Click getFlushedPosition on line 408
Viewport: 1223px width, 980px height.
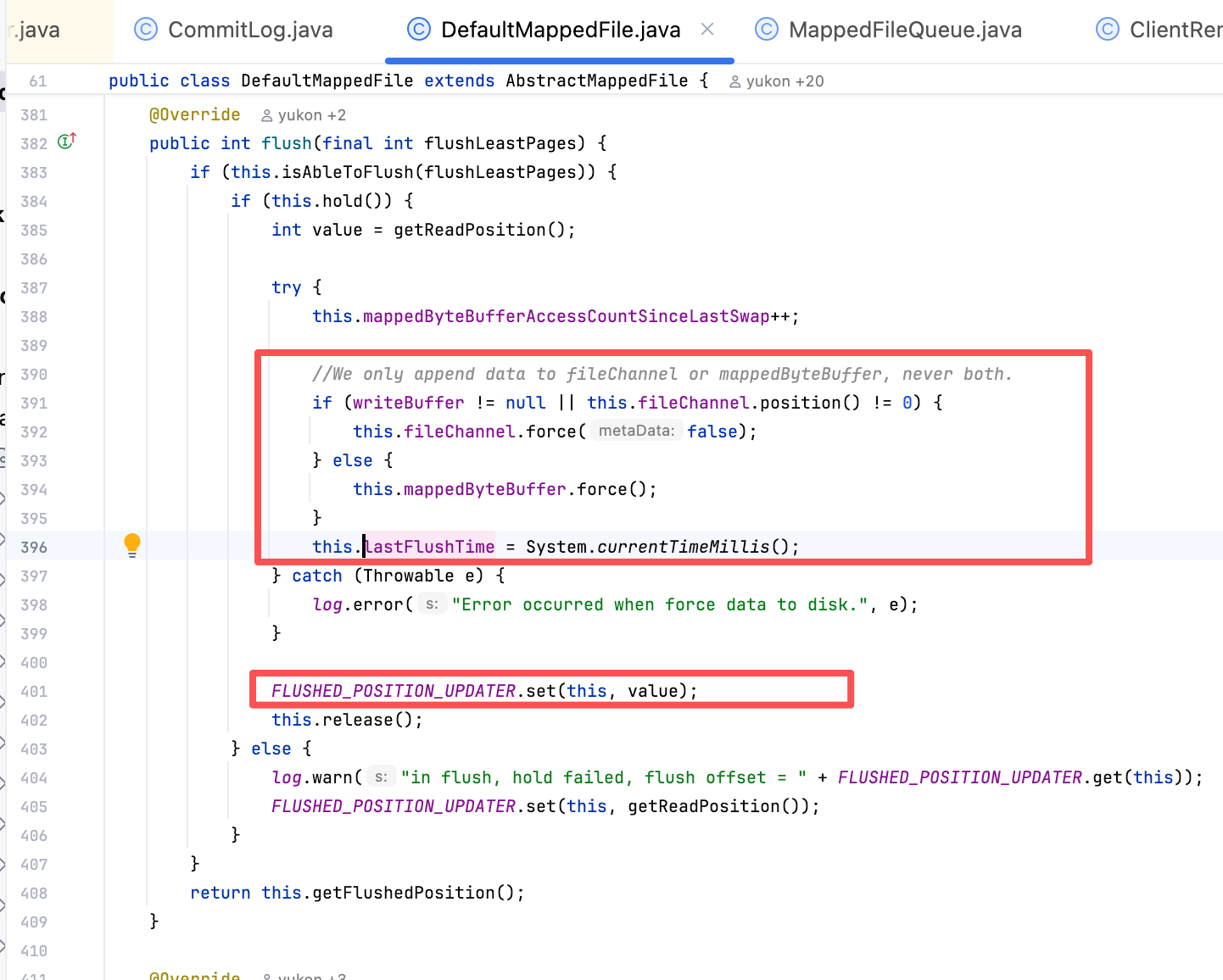coord(404,893)
